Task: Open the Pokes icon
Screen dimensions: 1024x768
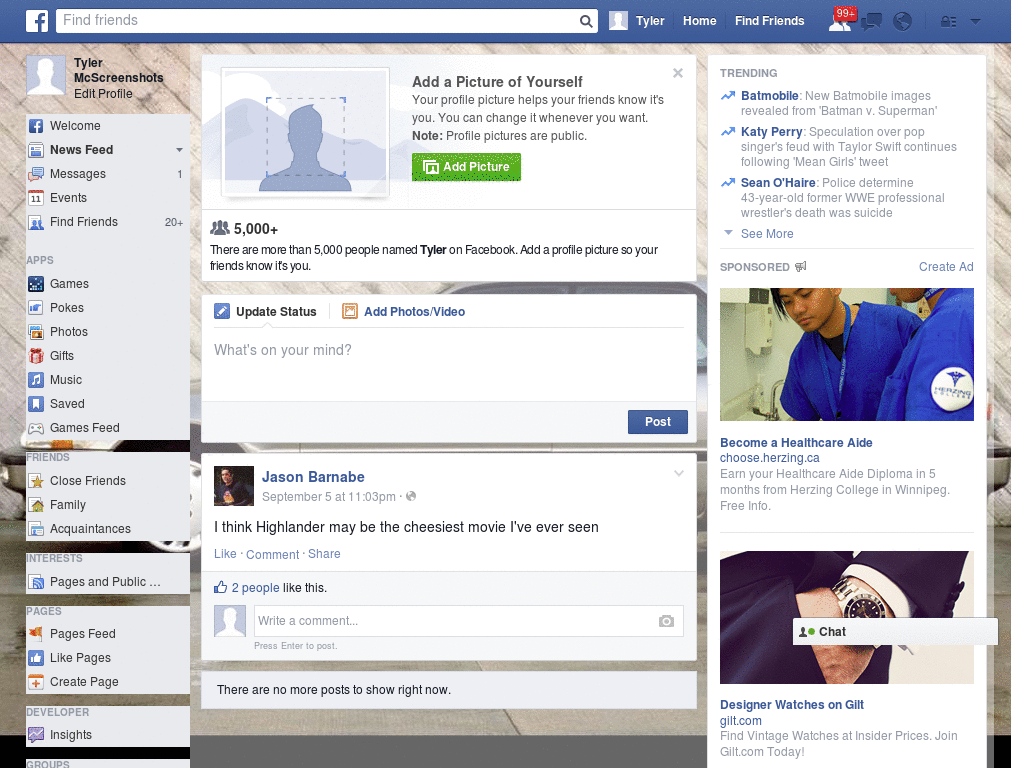Action: (36, 308)
